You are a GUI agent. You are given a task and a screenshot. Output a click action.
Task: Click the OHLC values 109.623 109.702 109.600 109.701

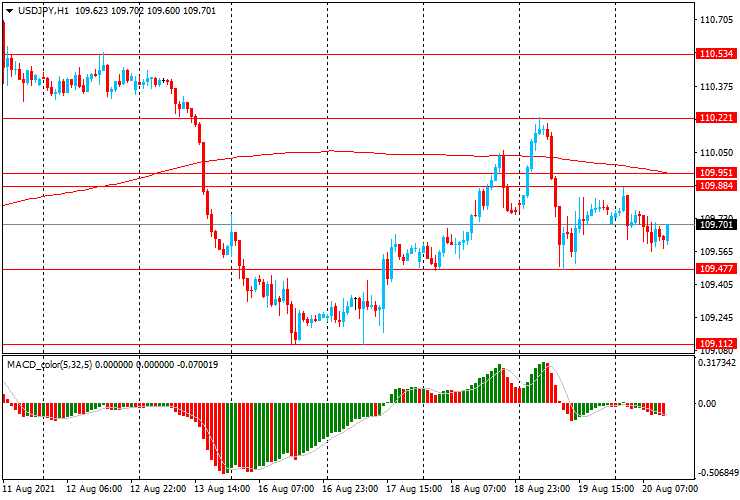tap(145, 10)
